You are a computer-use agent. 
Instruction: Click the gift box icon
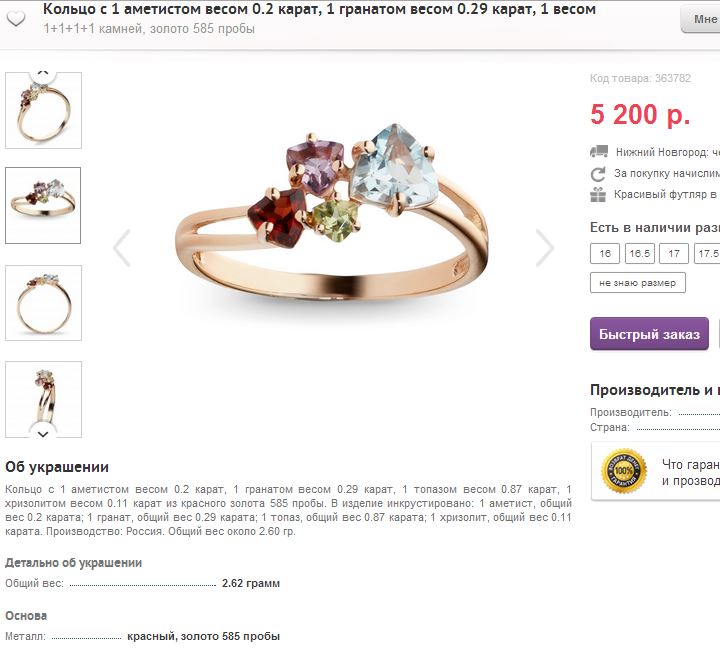point(598,195)
